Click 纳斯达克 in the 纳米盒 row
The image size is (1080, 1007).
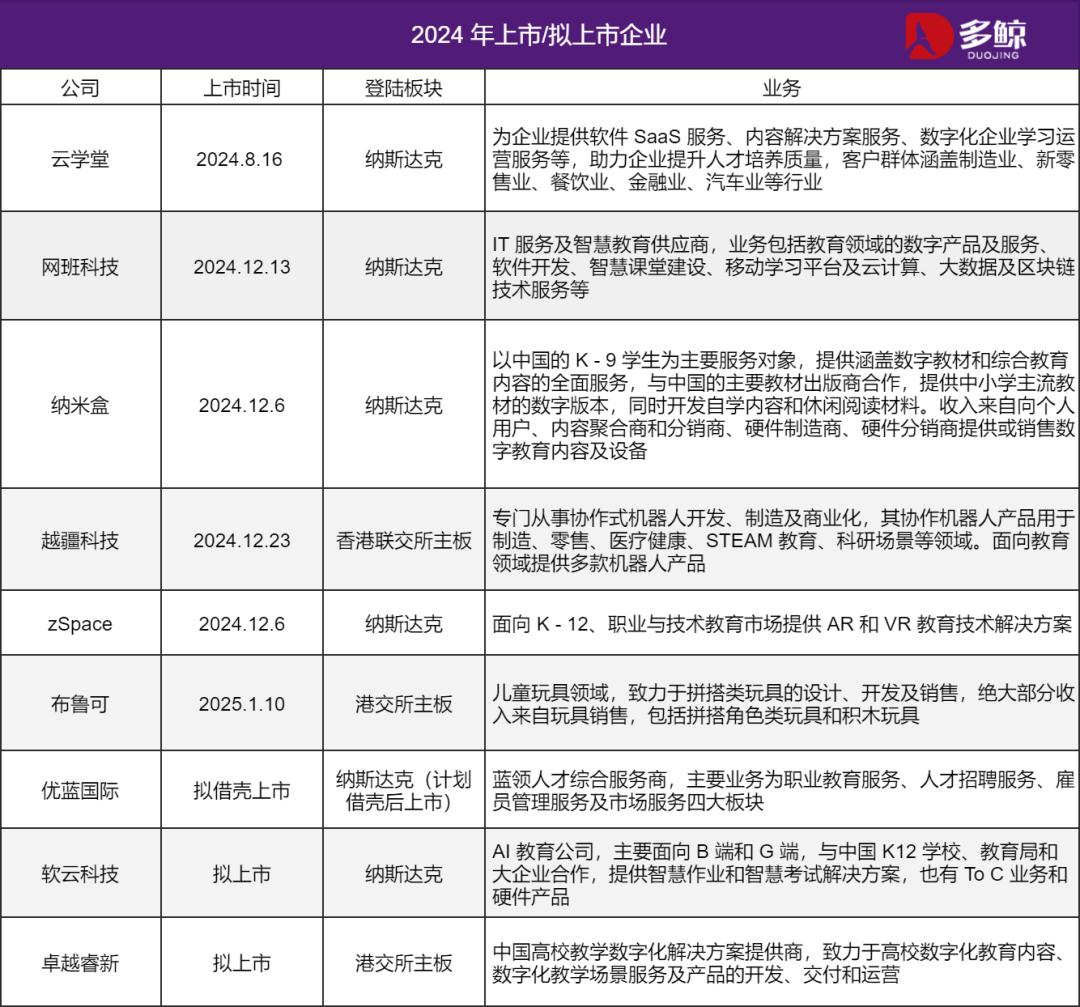tap(404, 405)
